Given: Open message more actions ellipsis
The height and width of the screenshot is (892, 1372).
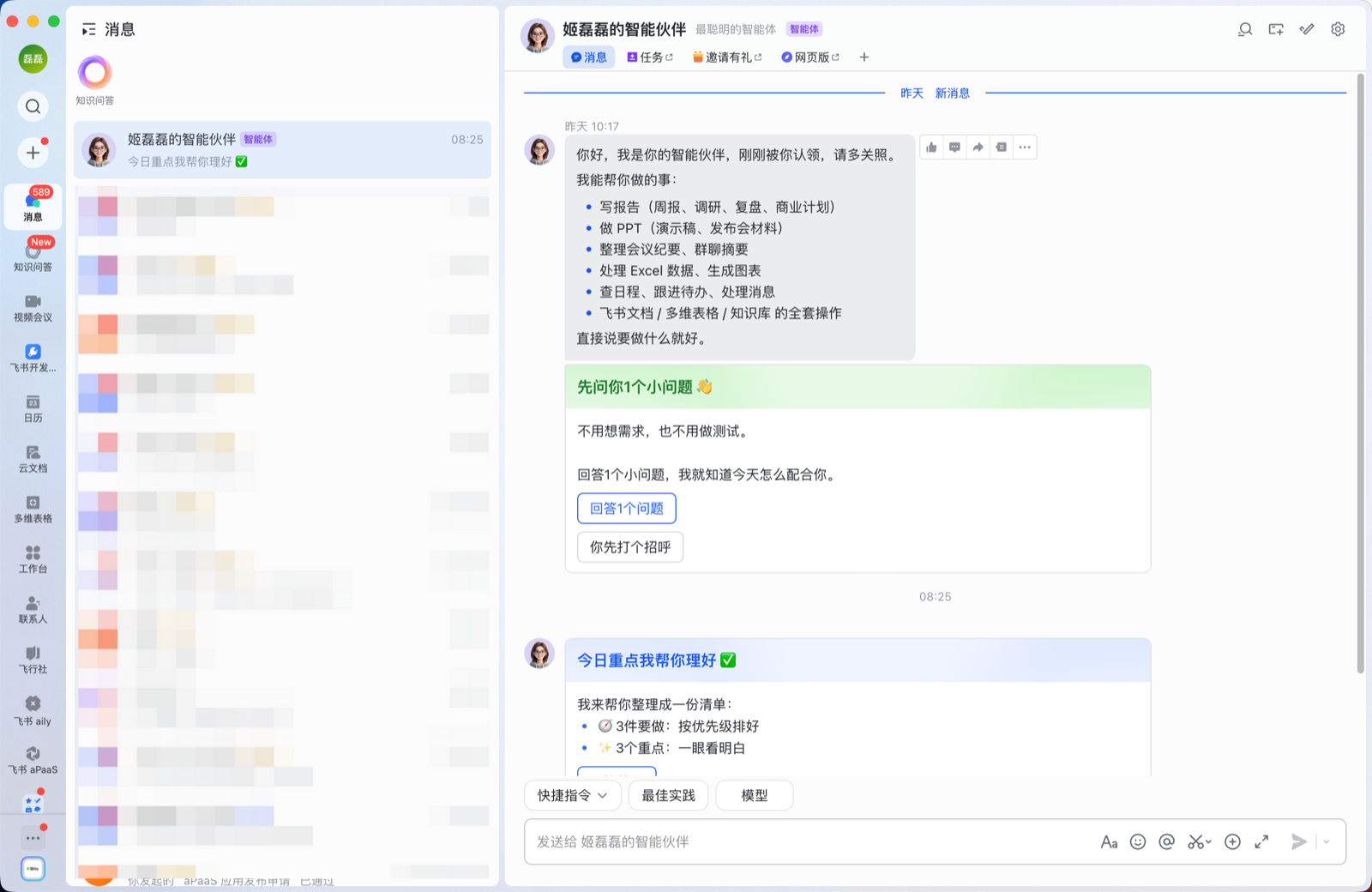Looking at the screenshot, I should point(1025,148).
